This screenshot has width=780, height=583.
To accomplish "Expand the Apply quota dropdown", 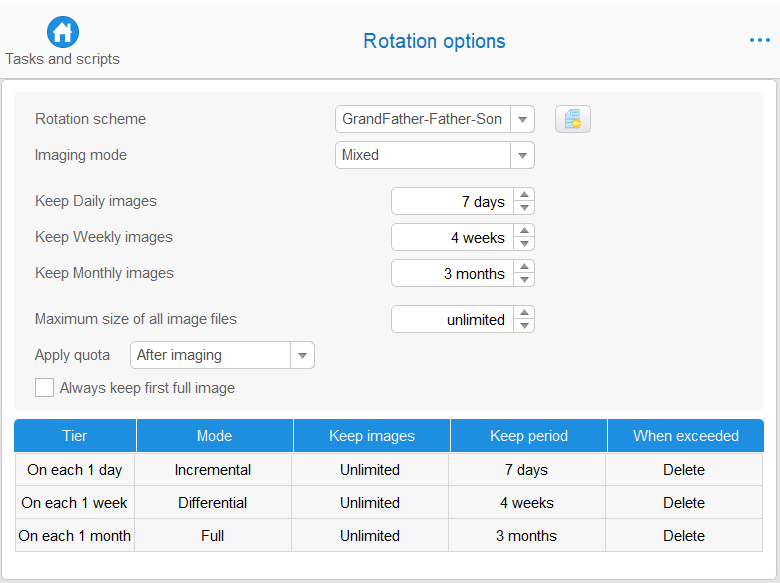I will click(x=302, y=355).
